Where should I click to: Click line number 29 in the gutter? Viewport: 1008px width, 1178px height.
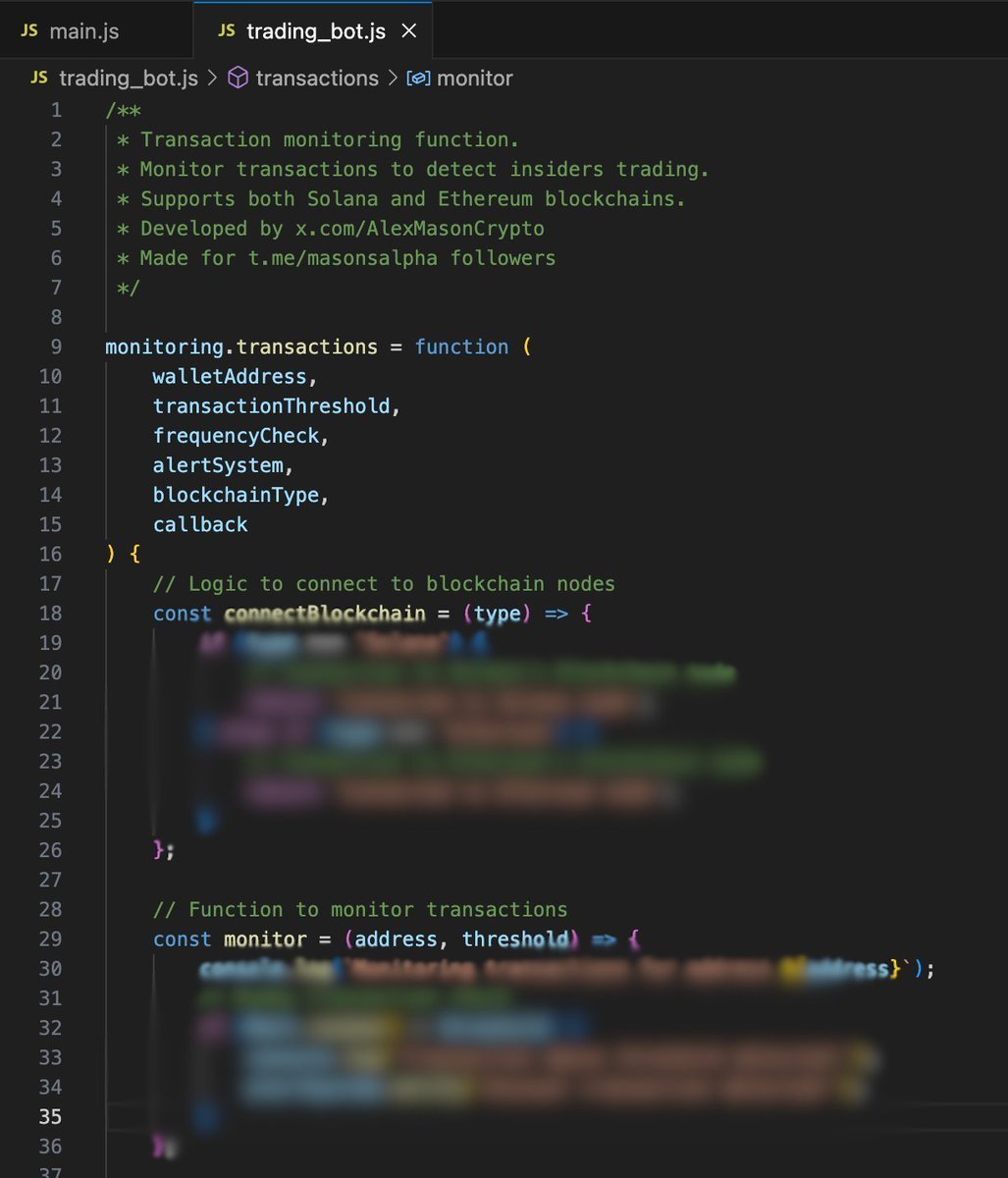click(50, 939)
